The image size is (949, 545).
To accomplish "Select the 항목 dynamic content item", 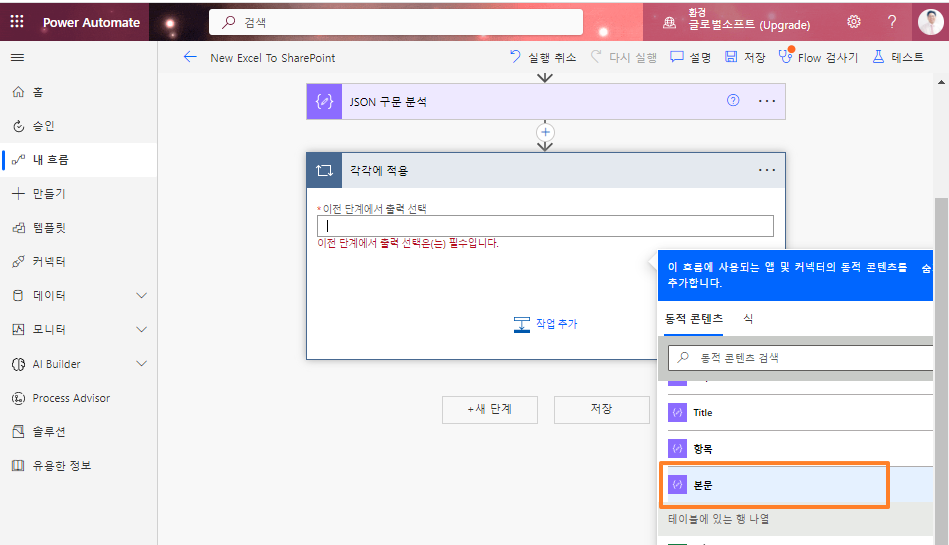I will point(799,449).
